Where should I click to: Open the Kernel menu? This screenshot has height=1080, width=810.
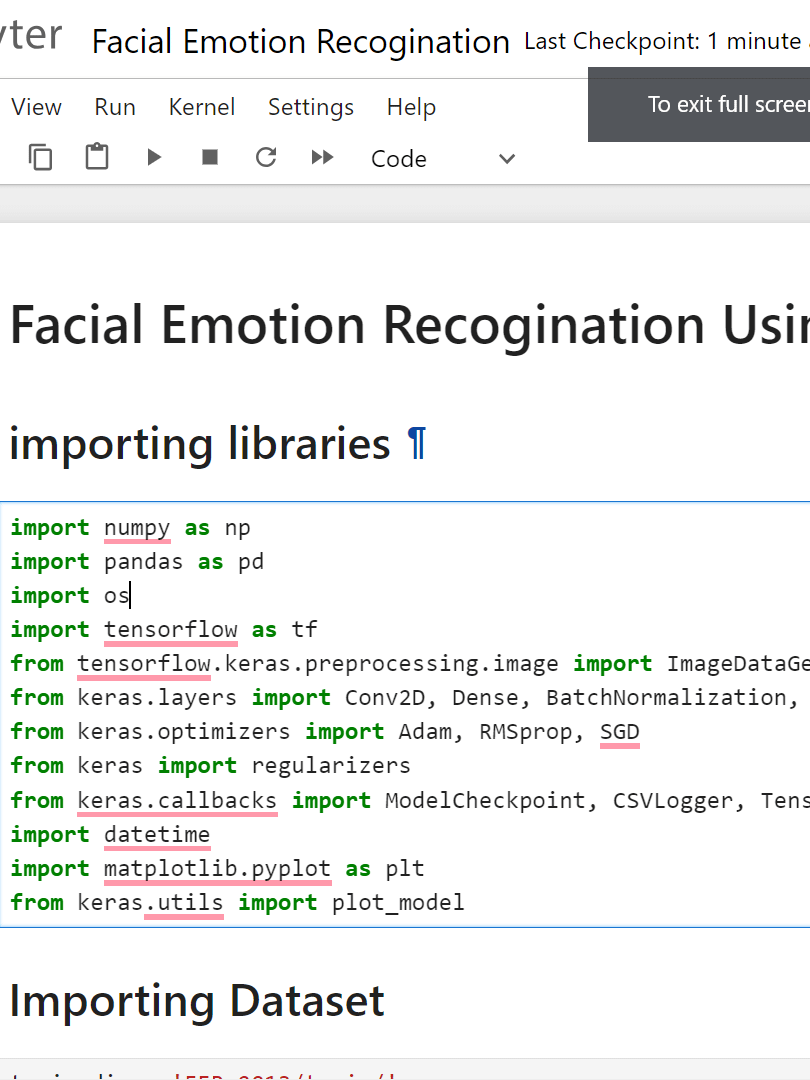click(x=202, y=107)
